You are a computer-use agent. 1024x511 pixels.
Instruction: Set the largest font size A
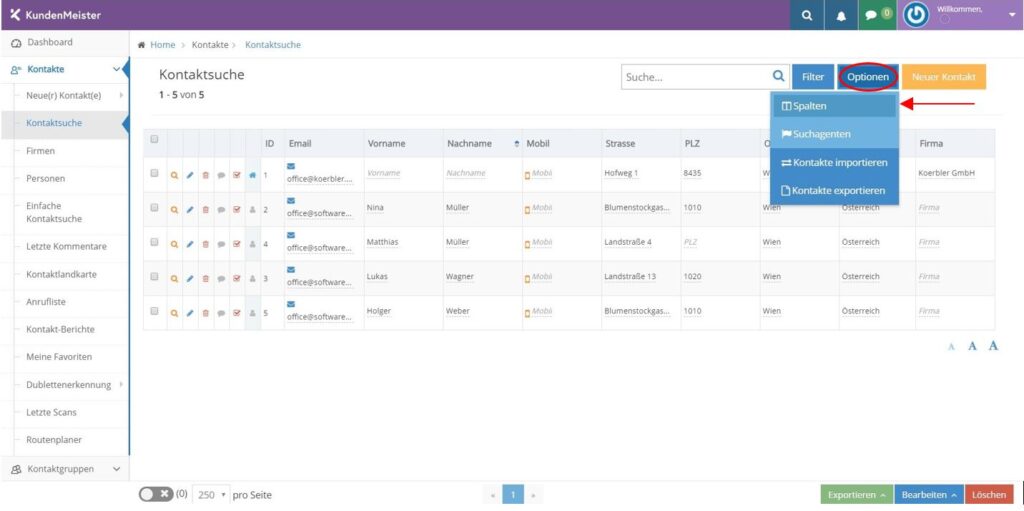993,346
